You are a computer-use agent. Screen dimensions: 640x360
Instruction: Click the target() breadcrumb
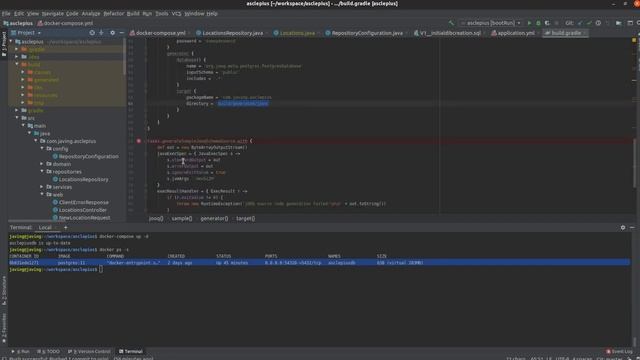click(245, 218)
